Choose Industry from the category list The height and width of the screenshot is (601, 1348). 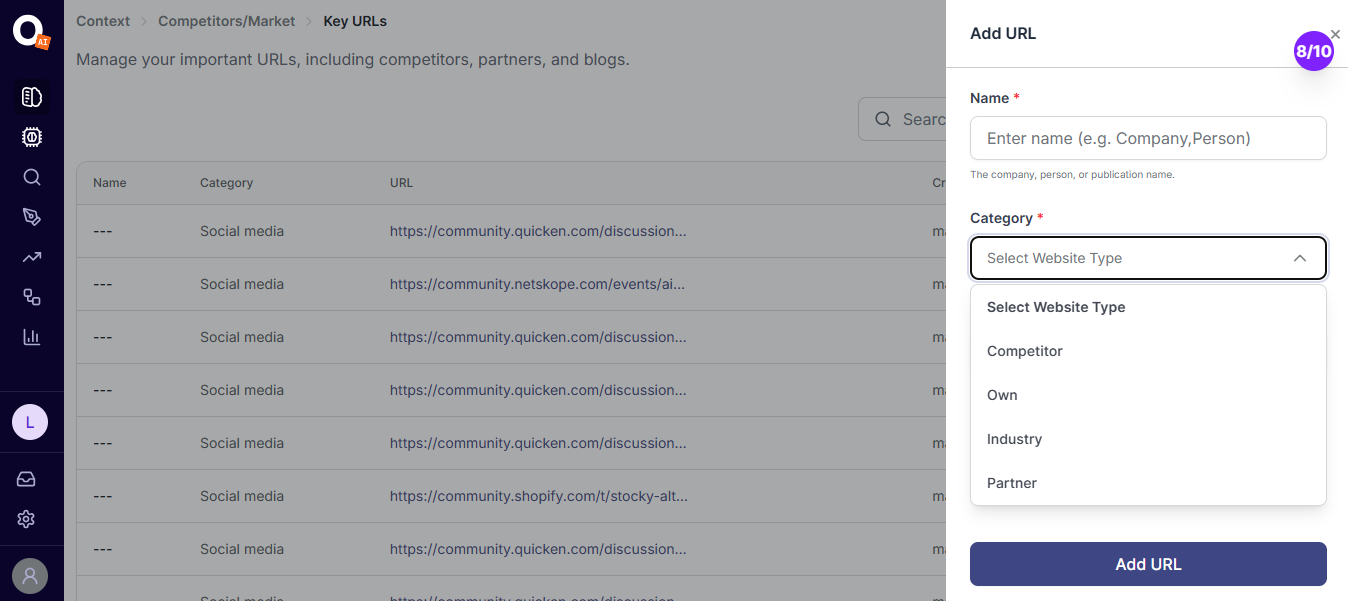(1148, 439)
